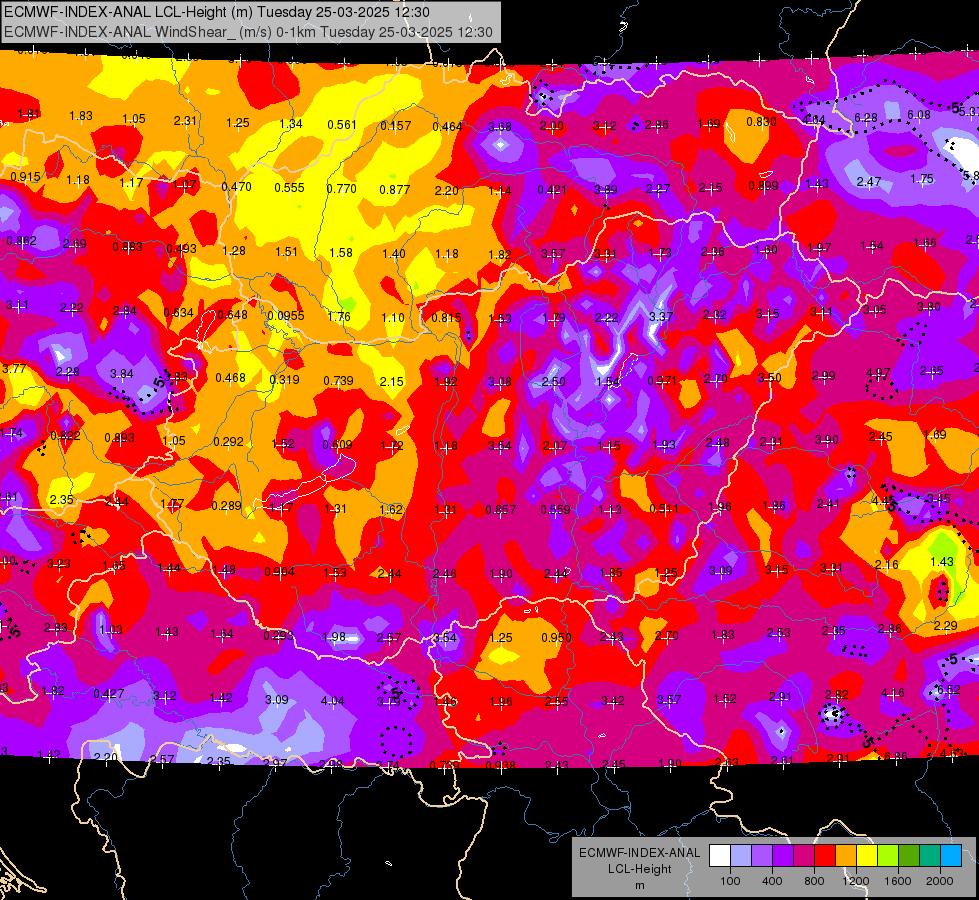Click the LCL-Height title line at top
The height and width of the screenshot is (900, 979).
pyautogui.click(x=217, y=12)
